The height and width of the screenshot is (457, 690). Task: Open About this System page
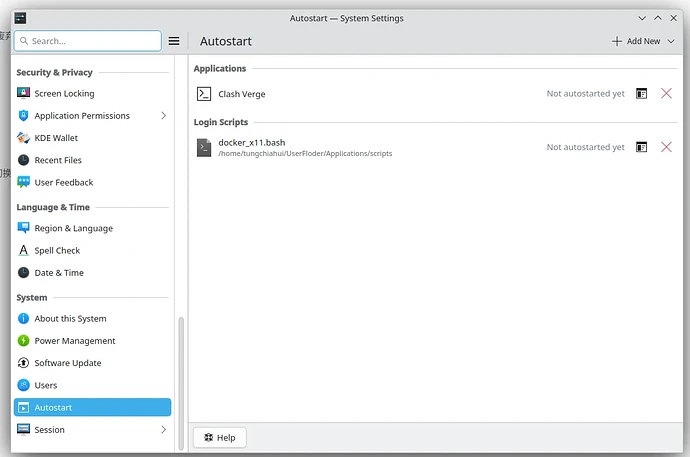coord(70,319)
